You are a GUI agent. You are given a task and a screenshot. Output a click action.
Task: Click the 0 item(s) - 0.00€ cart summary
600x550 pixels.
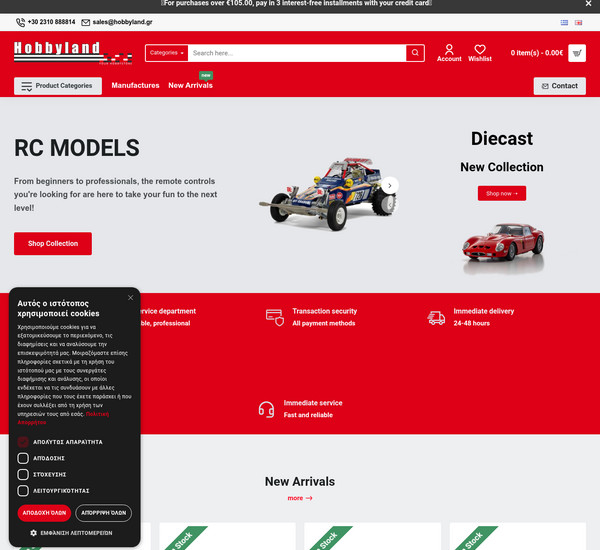point(536,53)
